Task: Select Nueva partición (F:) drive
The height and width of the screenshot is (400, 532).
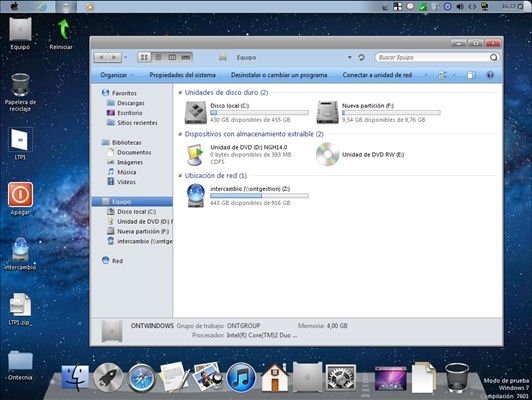Action: tap(378, 113)
